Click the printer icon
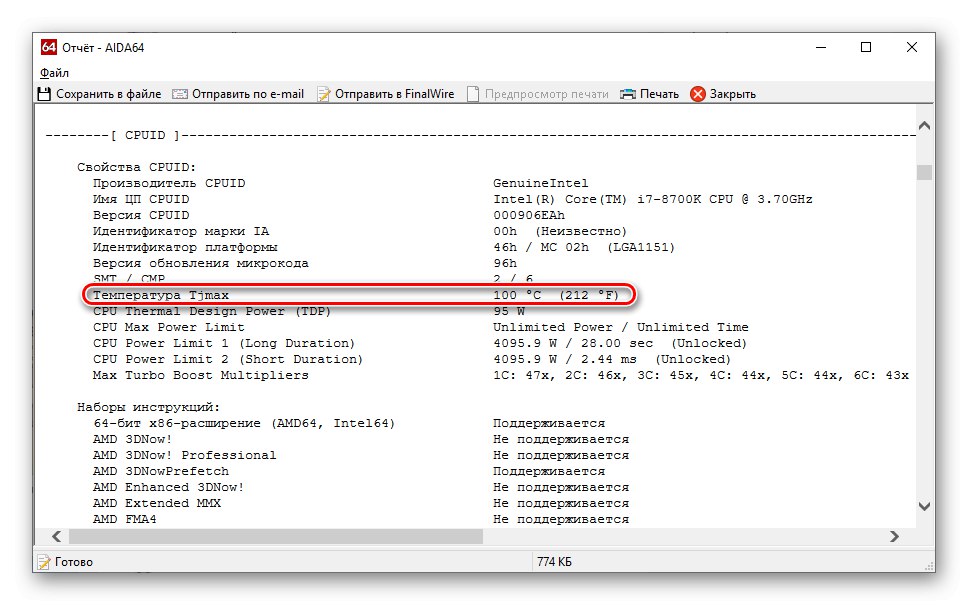968x605 pixels. pyautogui.click(x=627, y=94)
